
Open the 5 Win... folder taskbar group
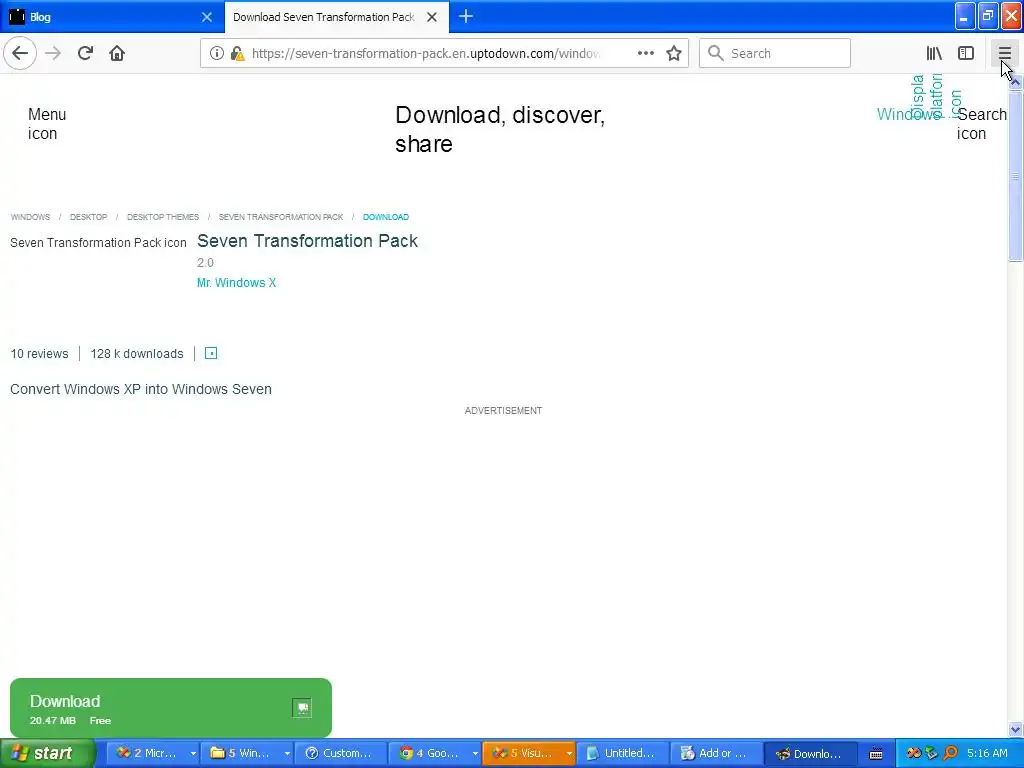(x=247, y=753)
